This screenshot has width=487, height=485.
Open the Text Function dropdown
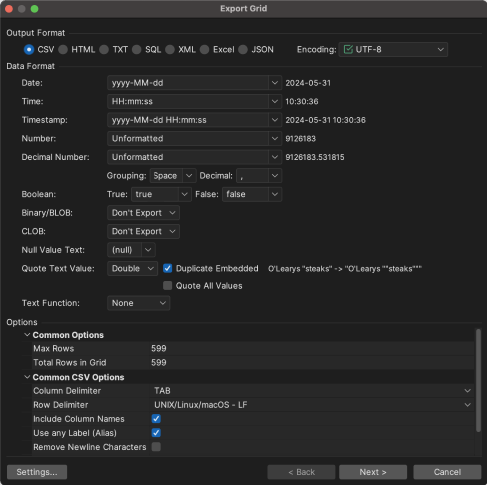[x=138, y=303]
